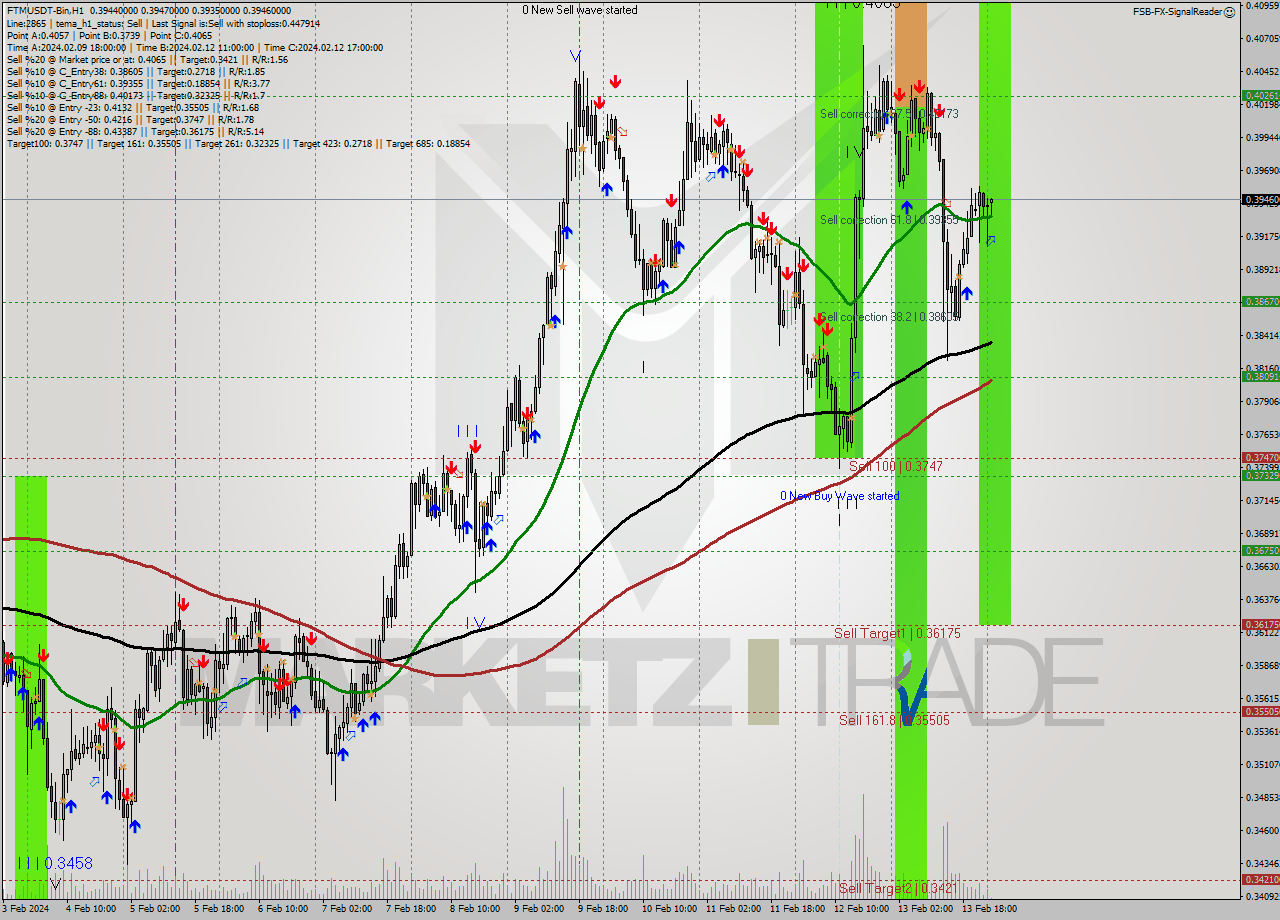Click the green price tag 0.40261
The height and width of the screenshot is (920, 1280).
[x=1261, y=96]
